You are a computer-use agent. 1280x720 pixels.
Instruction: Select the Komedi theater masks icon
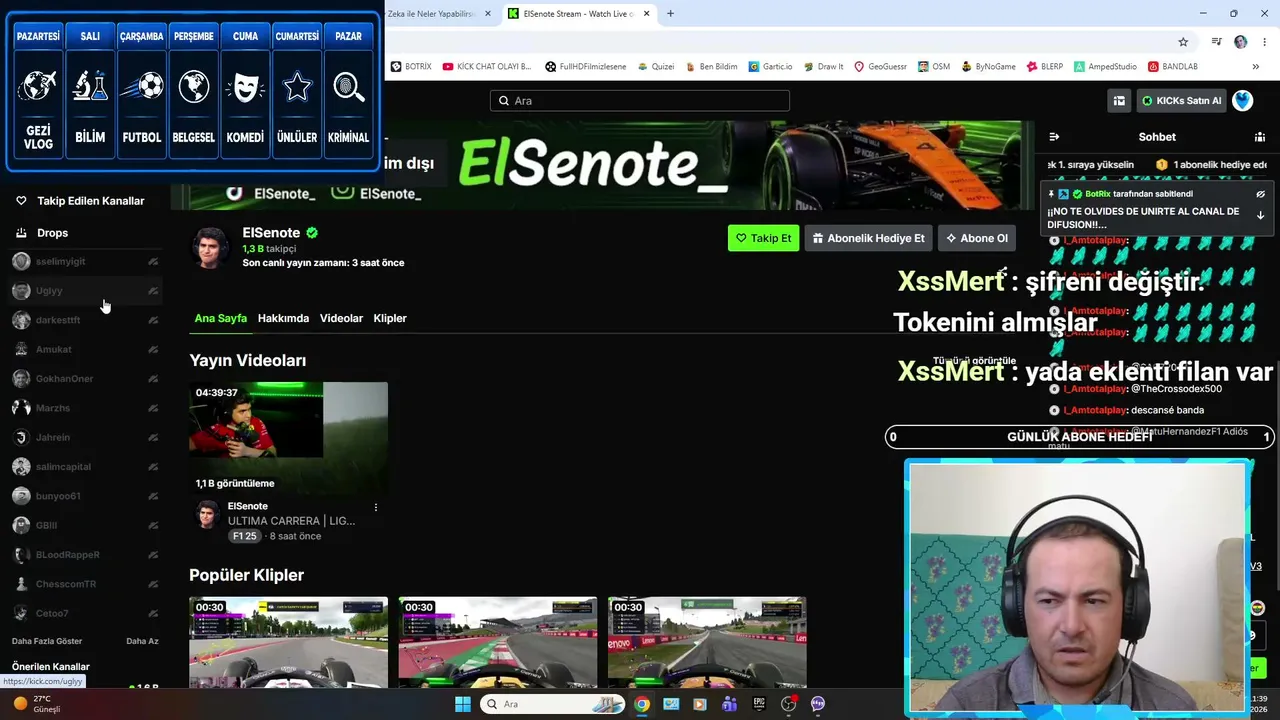[245, 87]
